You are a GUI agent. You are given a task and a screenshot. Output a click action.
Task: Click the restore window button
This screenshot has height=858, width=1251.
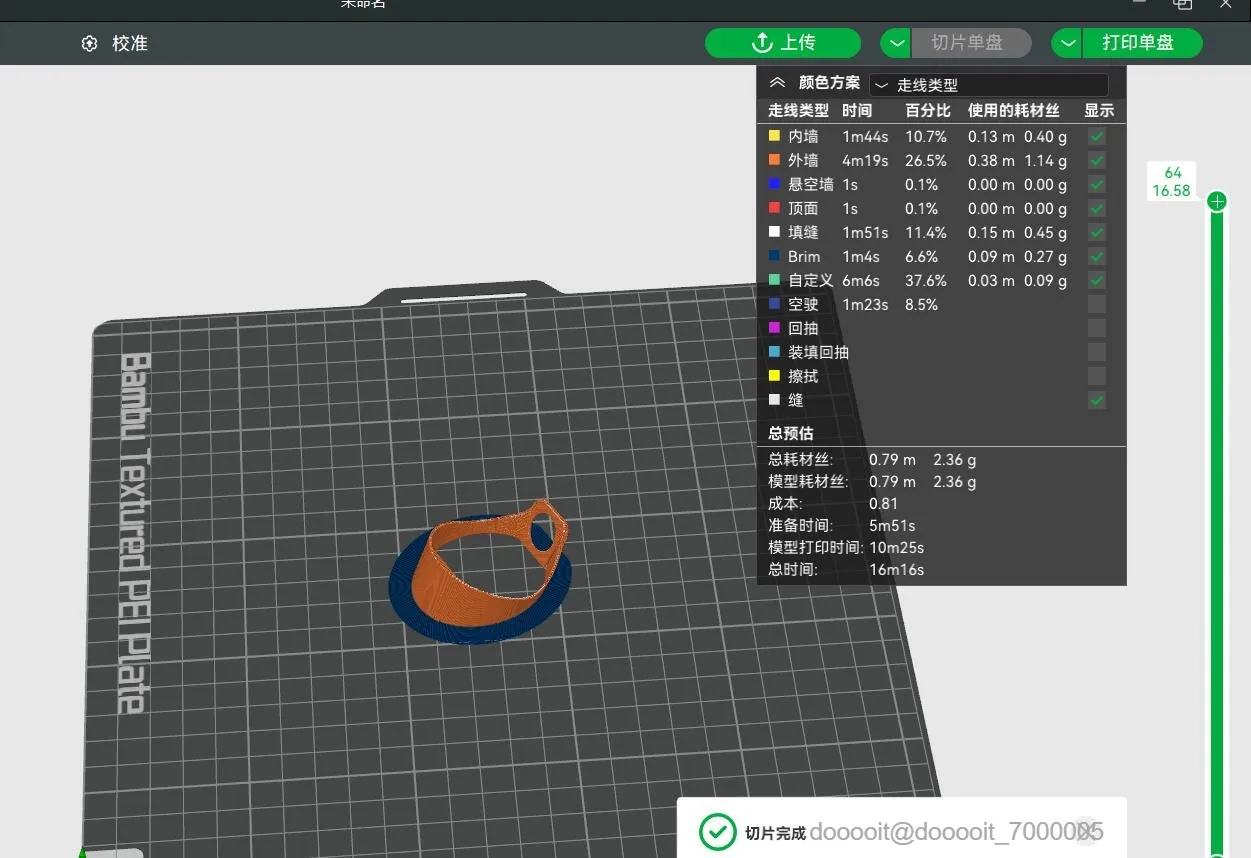pyautogui.click(x=1182, y=4)
